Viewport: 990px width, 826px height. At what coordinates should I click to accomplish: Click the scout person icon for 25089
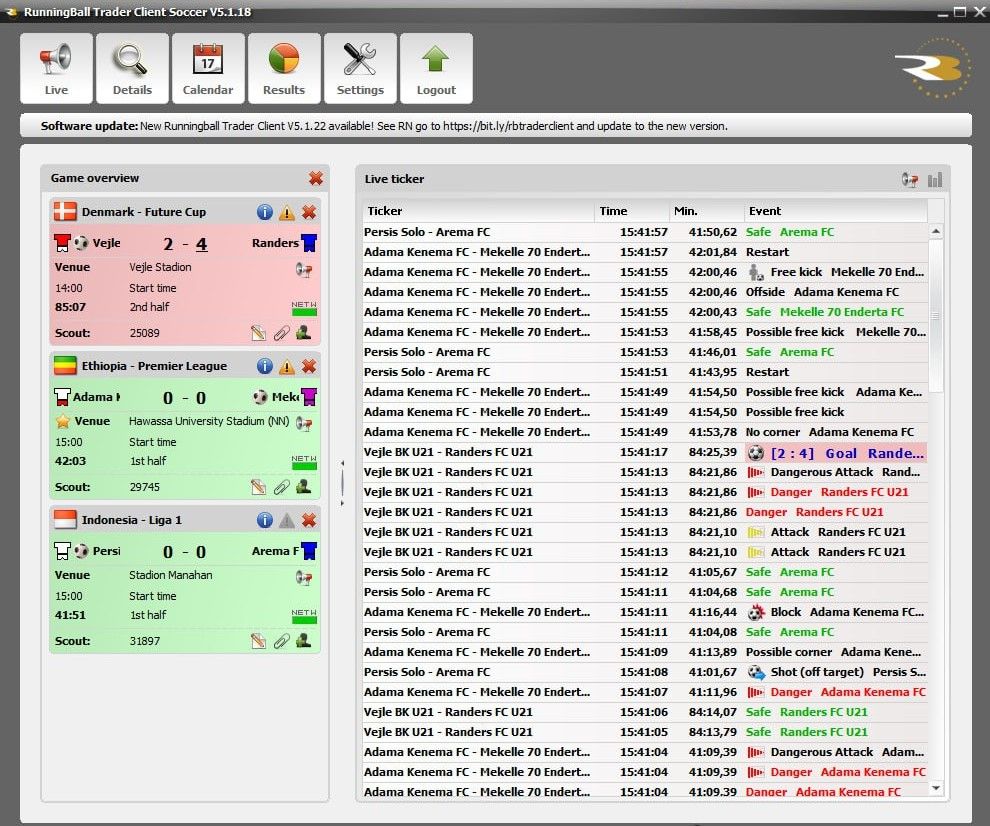tap(304, 332)
